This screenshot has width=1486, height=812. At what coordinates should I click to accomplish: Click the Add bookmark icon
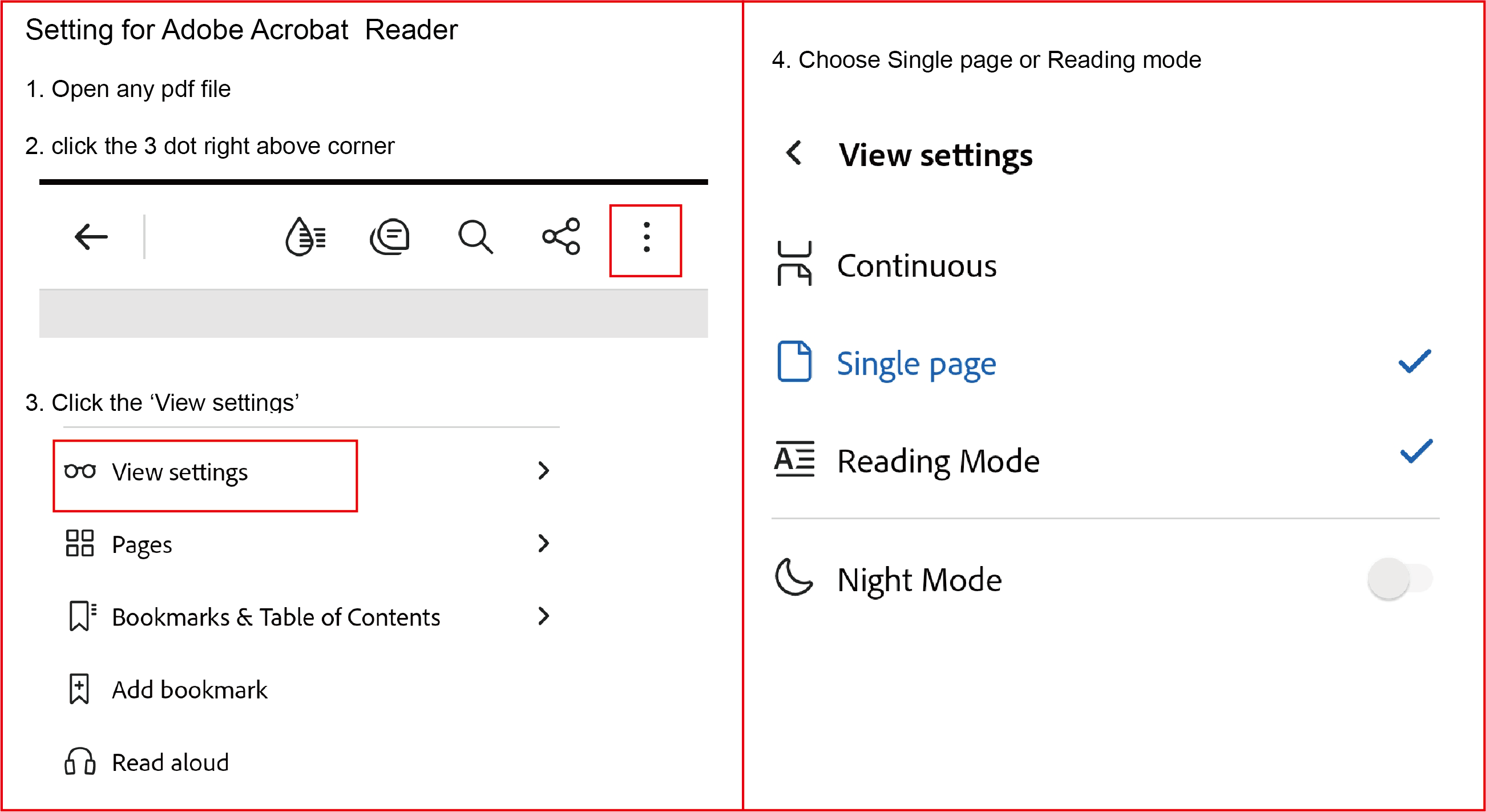point(80,690)
